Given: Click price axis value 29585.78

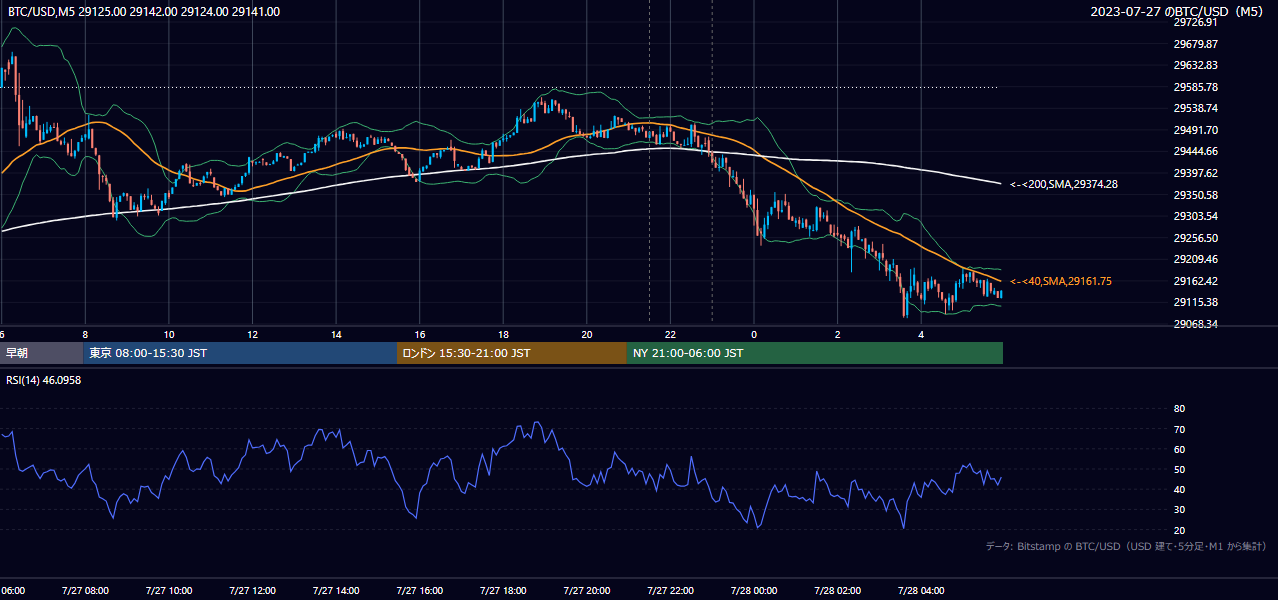Looking at the screenshot, I should point(1195,87).
